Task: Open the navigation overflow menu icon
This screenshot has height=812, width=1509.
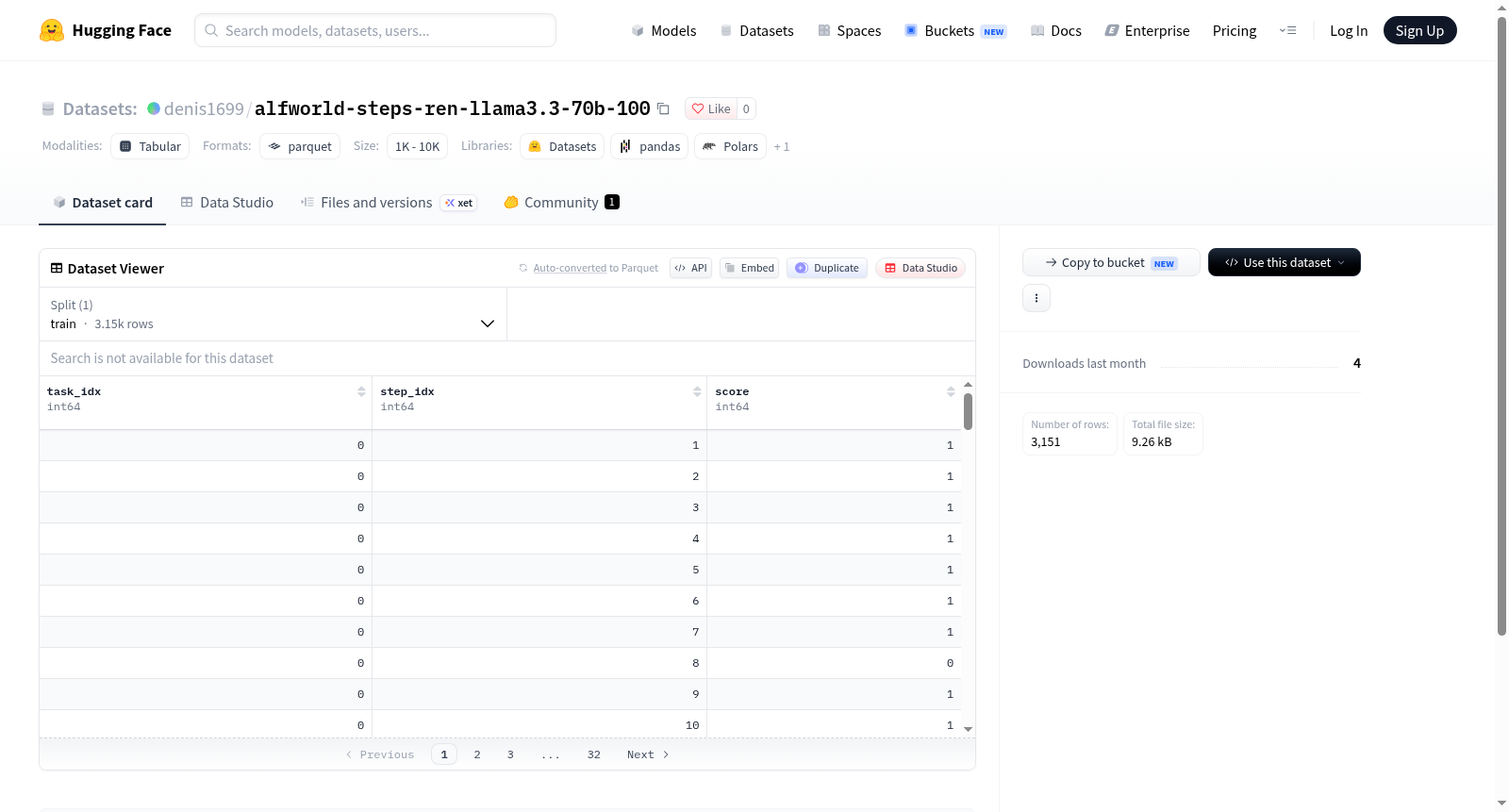Action: [x=1287, y=30]
